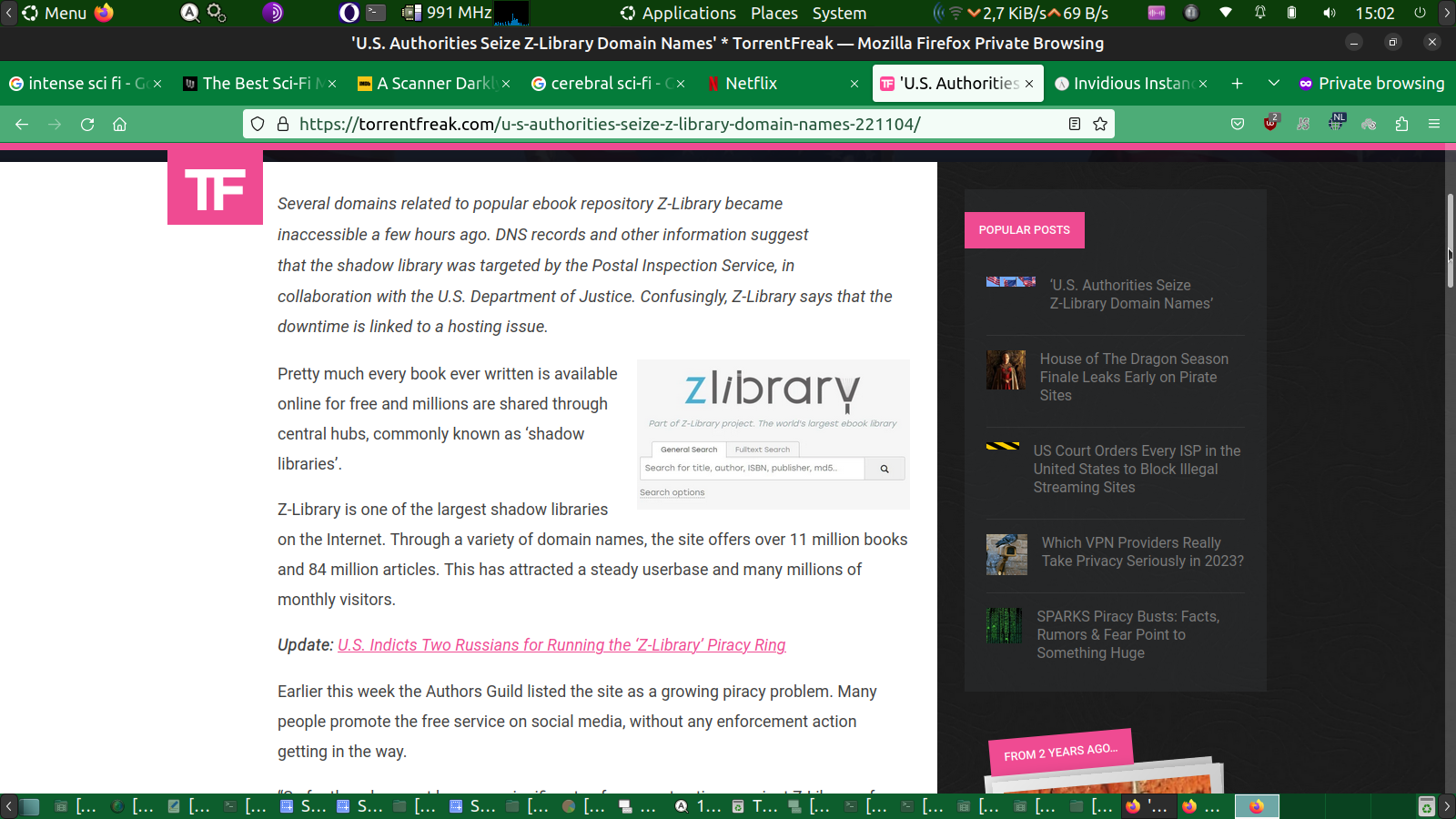
Task: Click the highlighted Firefox window button in taskbar
Action: pyautogui.click(x=1257, y=806)
